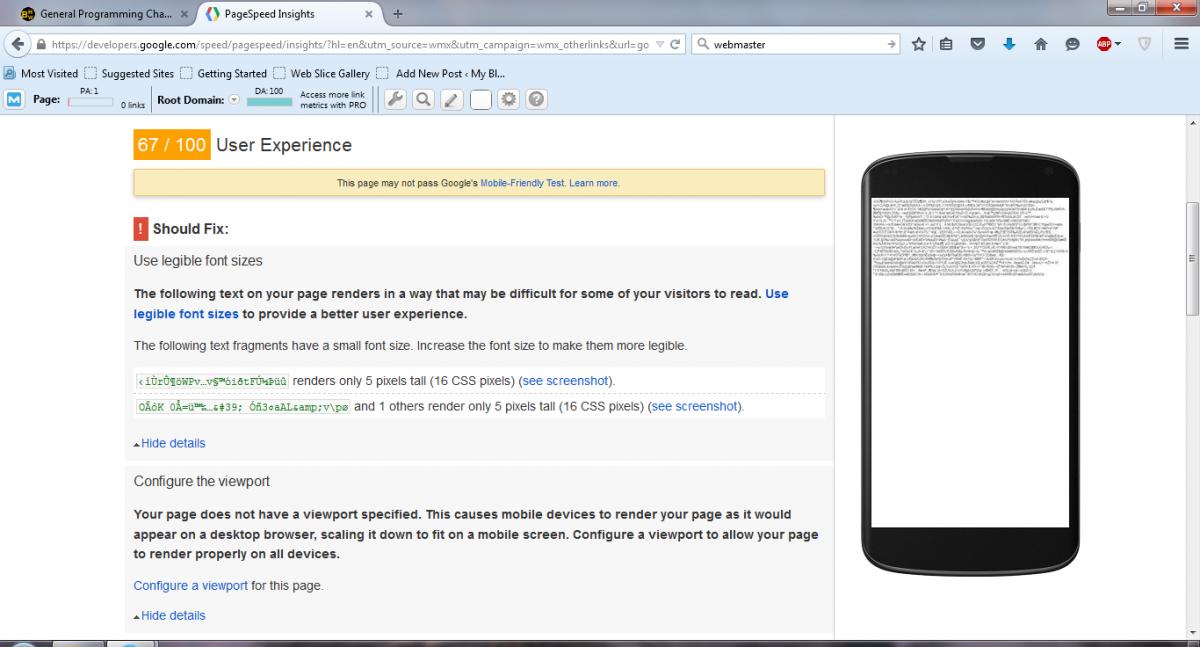Screen dimensions: 1200x647
Task: Select the PageSpeed Insights tab
Action: [288, 14]
